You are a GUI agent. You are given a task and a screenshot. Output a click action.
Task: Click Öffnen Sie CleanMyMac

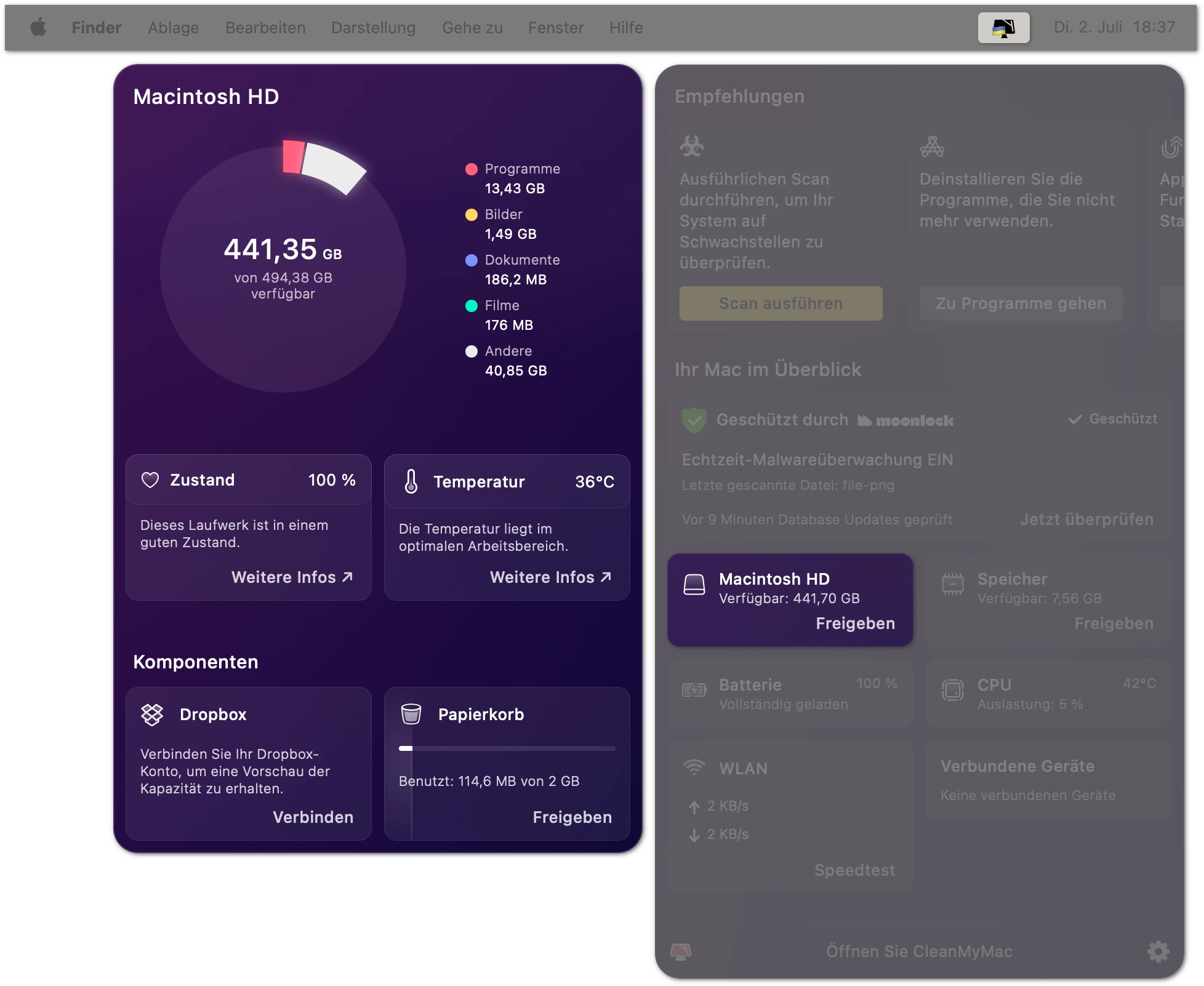(x=920, y=952)
